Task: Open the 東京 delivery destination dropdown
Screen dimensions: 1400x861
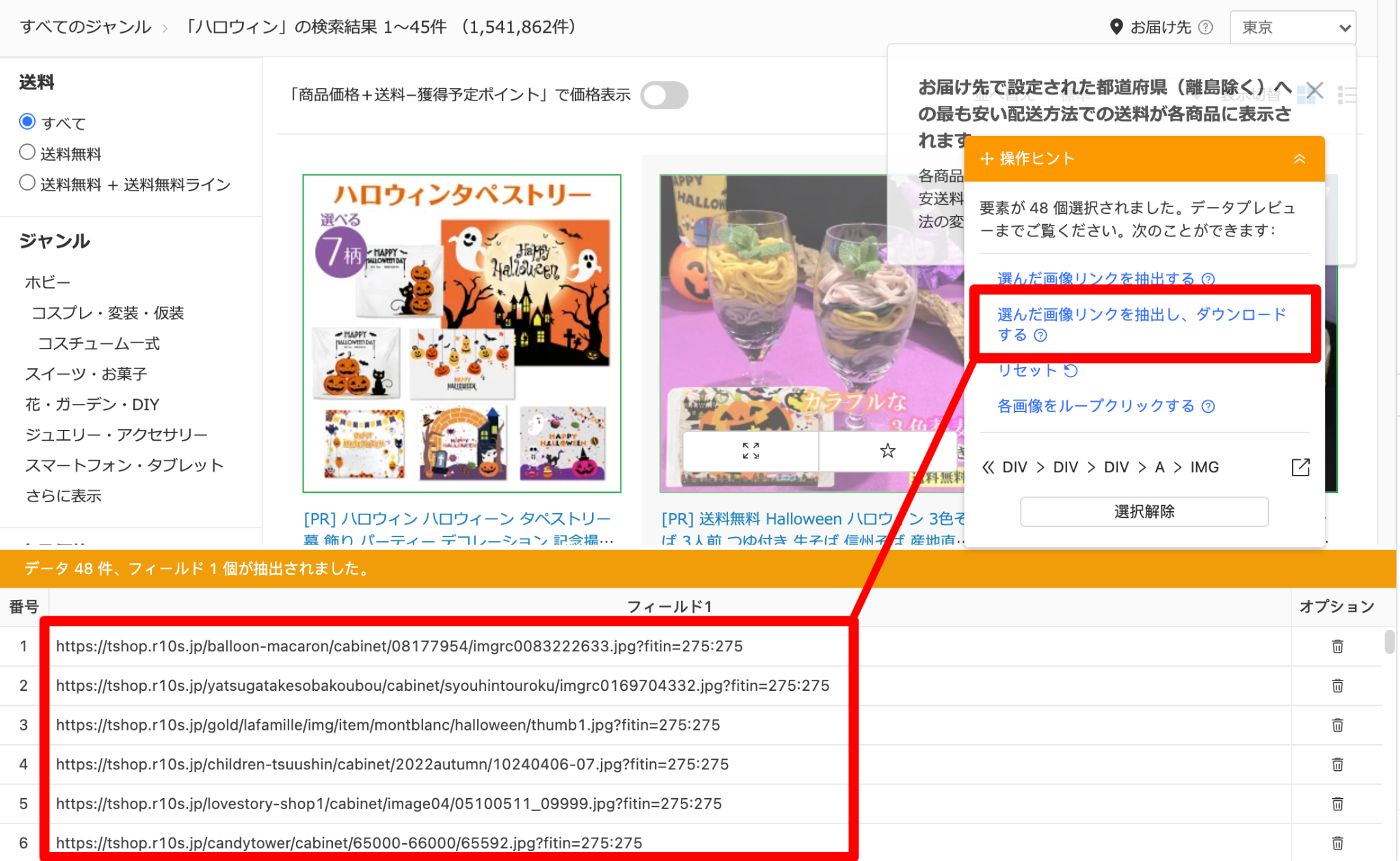Action: [1292, 27]
